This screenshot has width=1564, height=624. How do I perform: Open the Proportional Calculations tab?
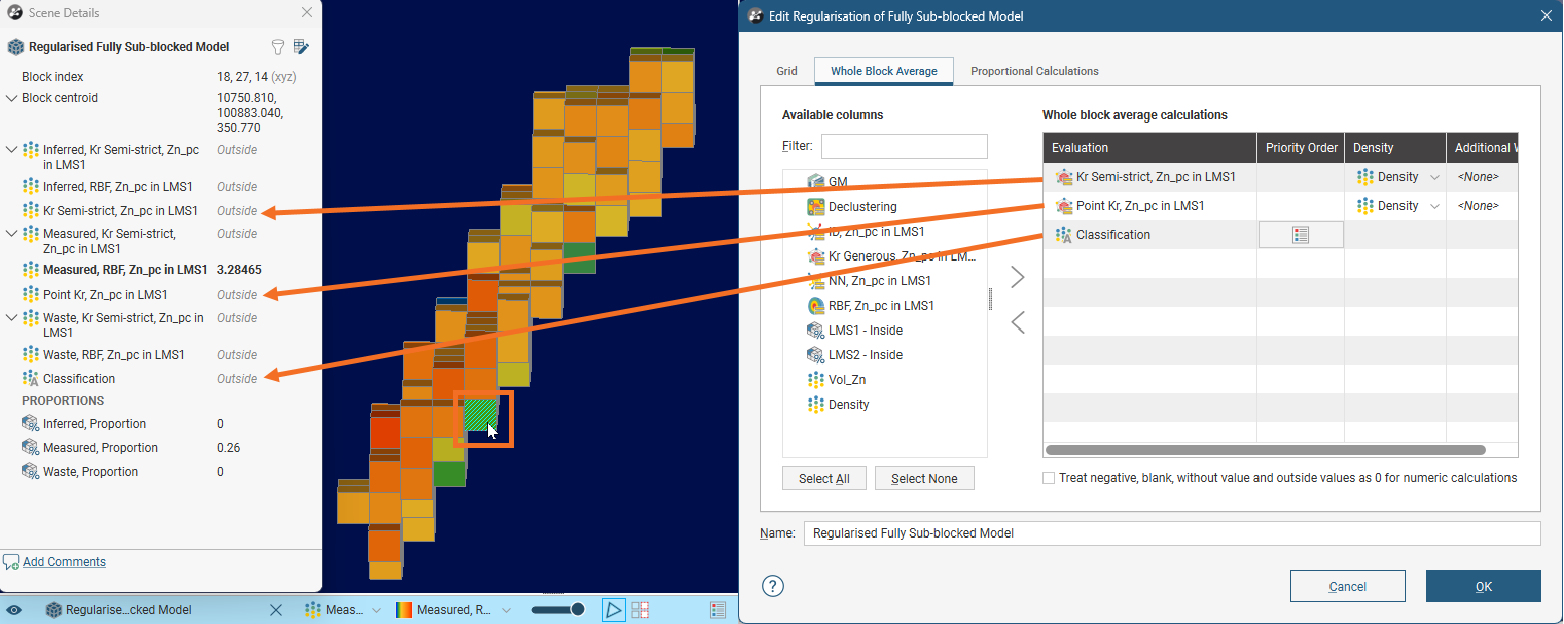pos(1034,71)
